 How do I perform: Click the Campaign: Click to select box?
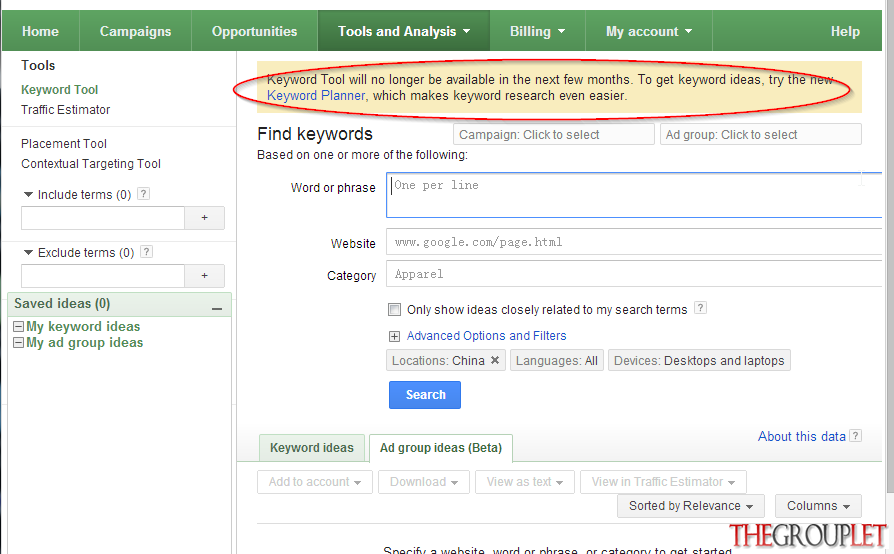tap(554, 135)
